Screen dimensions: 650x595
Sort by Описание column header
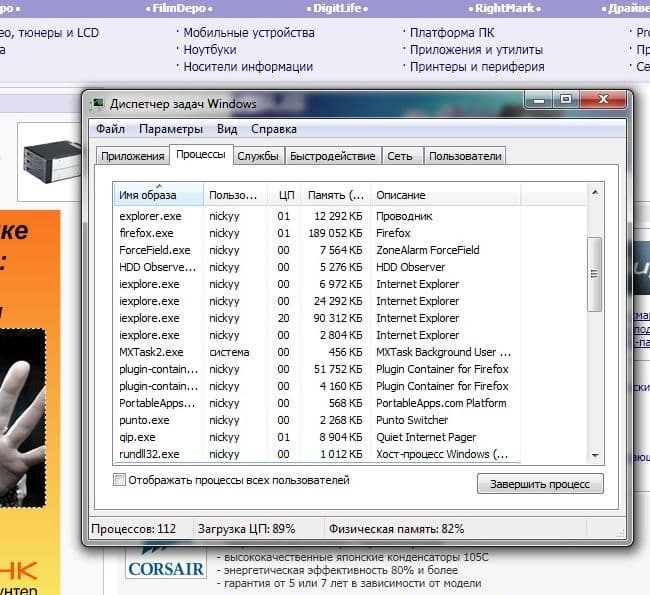click(446, 195)
